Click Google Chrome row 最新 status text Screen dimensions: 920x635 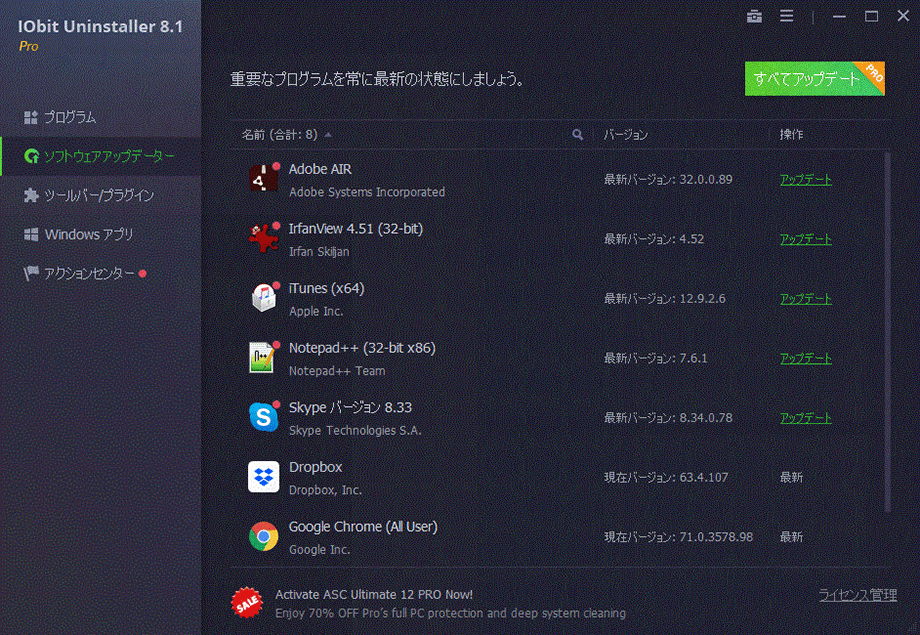[791, 537]
